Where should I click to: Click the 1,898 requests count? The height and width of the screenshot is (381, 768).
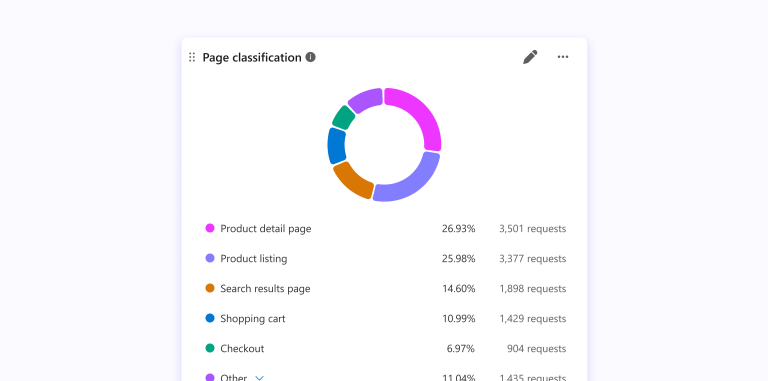532,289
